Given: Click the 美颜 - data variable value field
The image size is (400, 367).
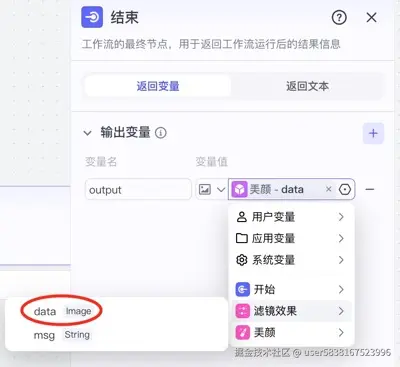Looking at the screenshot, I should tap(292, 189).
